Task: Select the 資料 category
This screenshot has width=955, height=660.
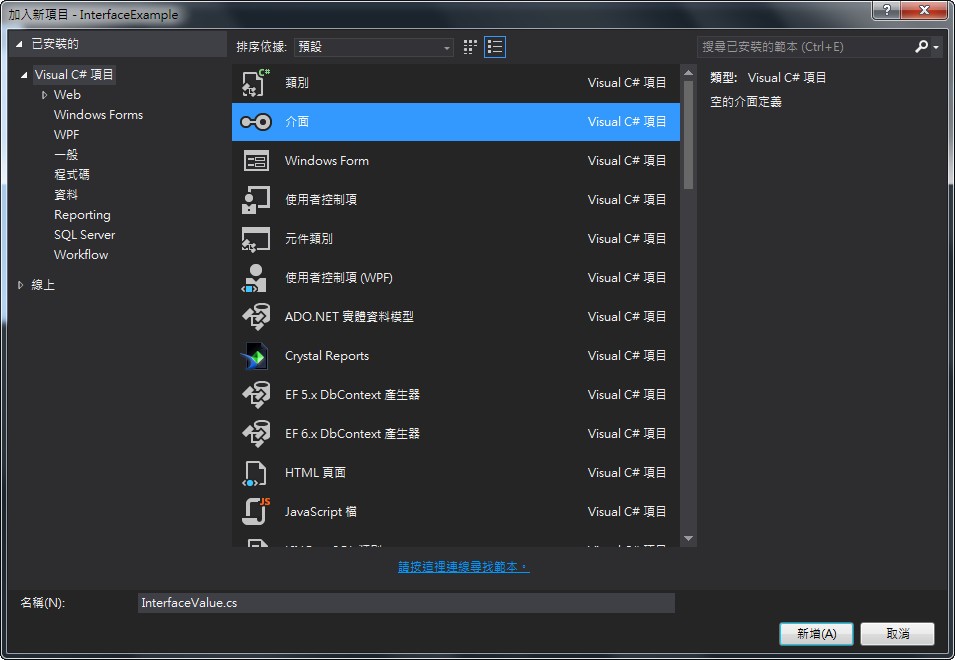Action: click(x=66, y=195)
